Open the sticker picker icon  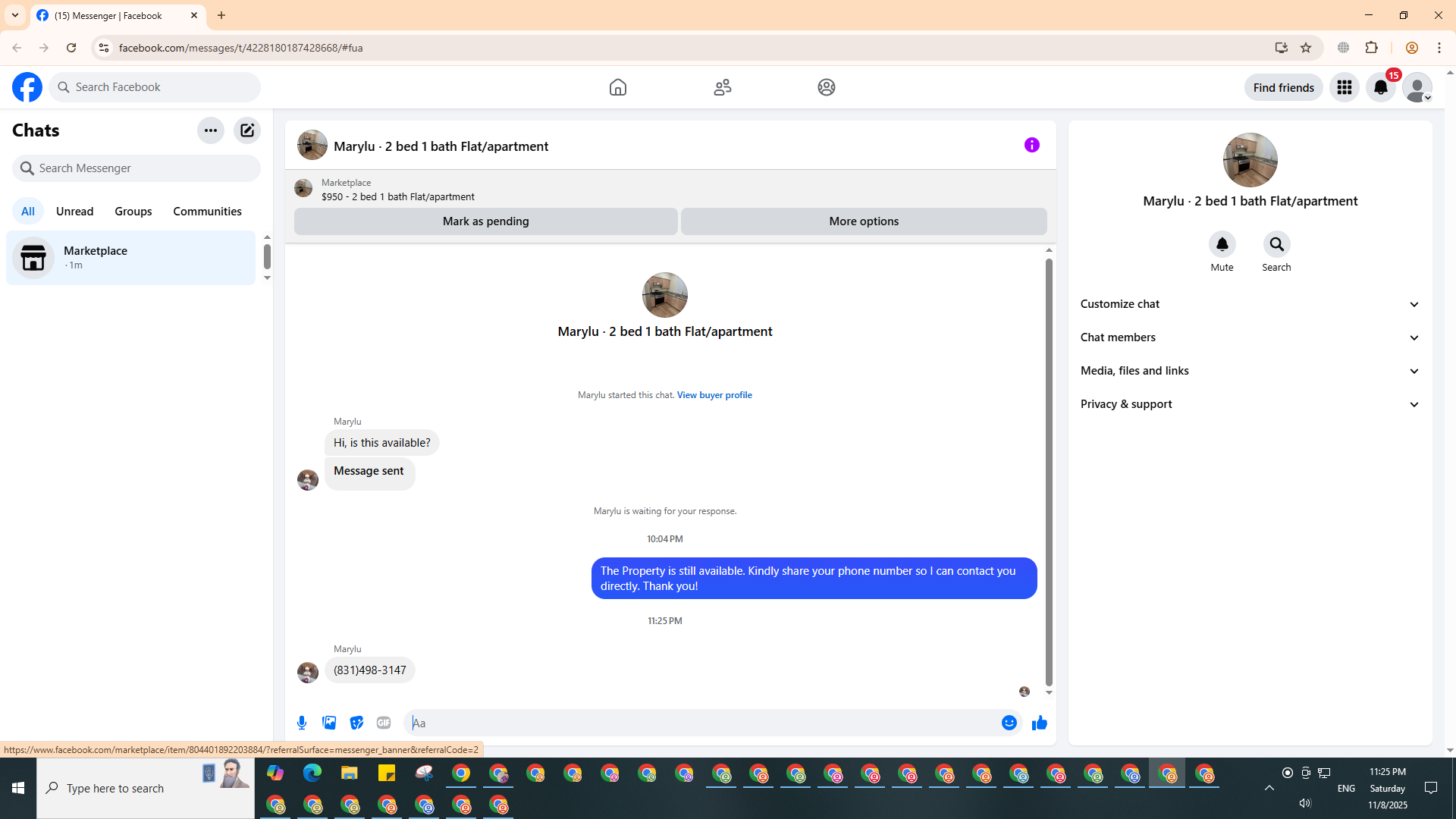click(x=356, y=723)
